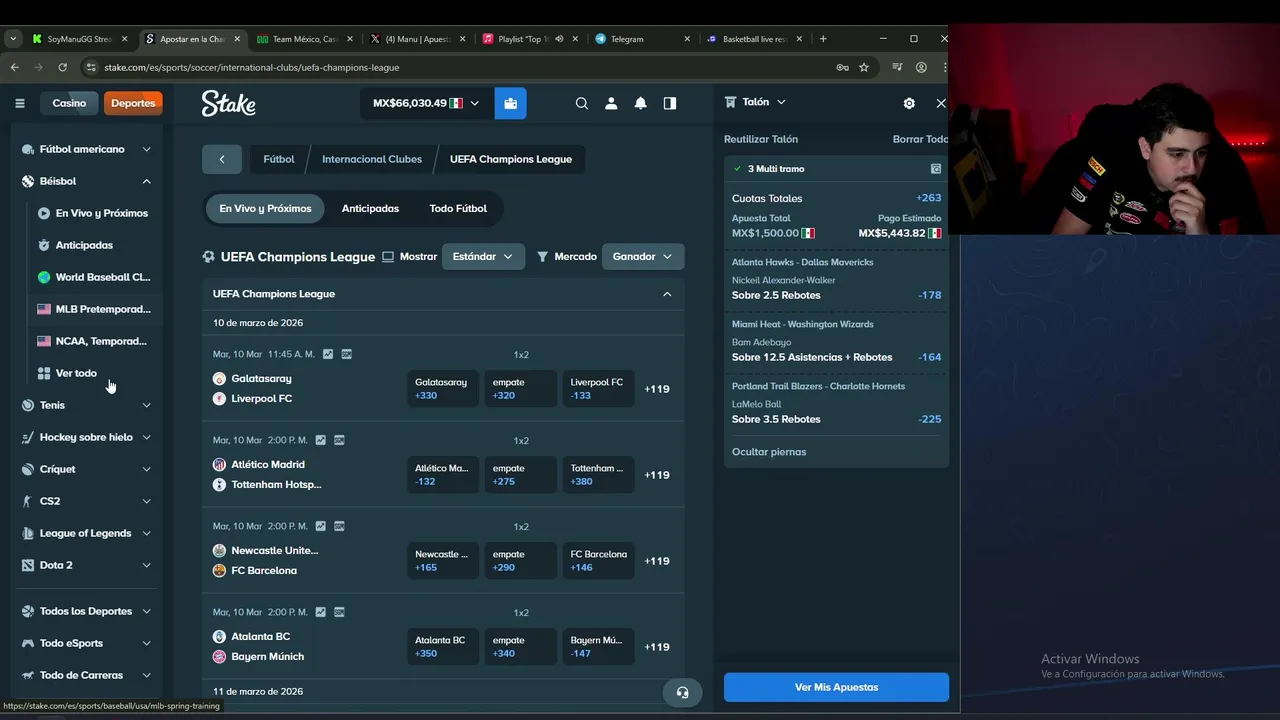Click the Tenis icon in sidebar
This screenshot has width=1280, height=720.
pos(28,405)
